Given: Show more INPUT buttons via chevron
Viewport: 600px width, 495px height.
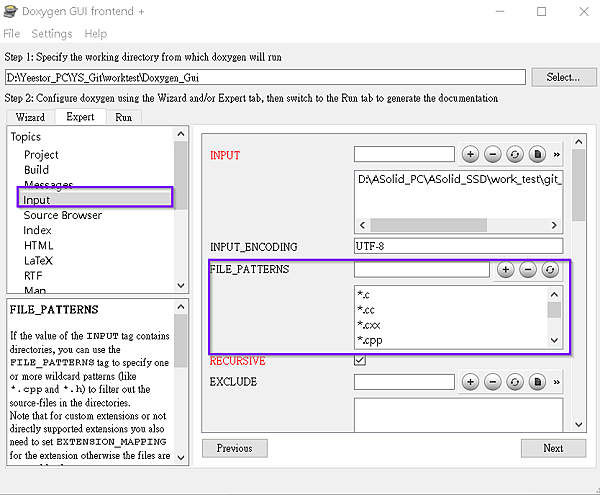Looking at the screenshot, I should [556, 155].
